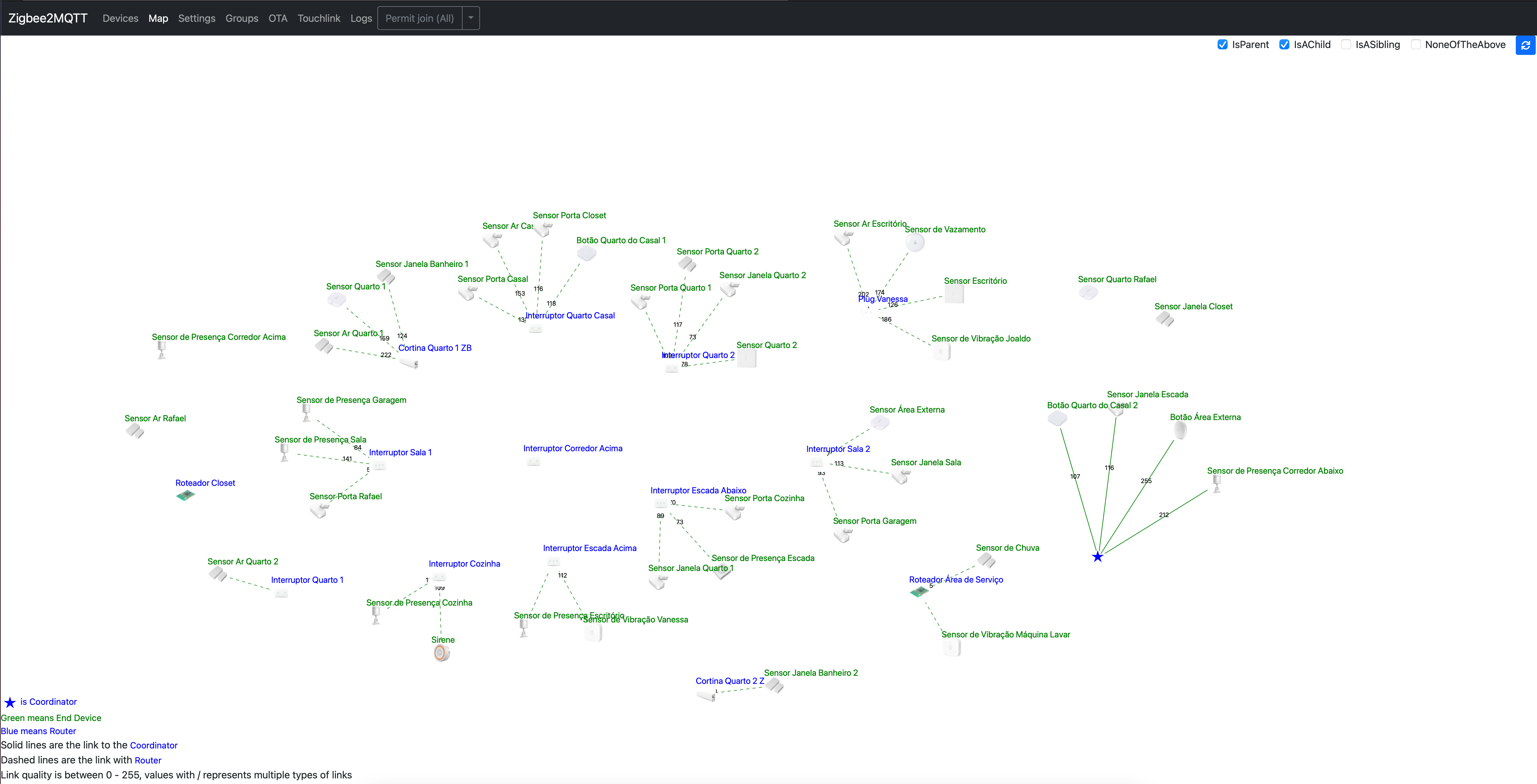Disable the IsParent filter checkbox

pos(1223,44)
